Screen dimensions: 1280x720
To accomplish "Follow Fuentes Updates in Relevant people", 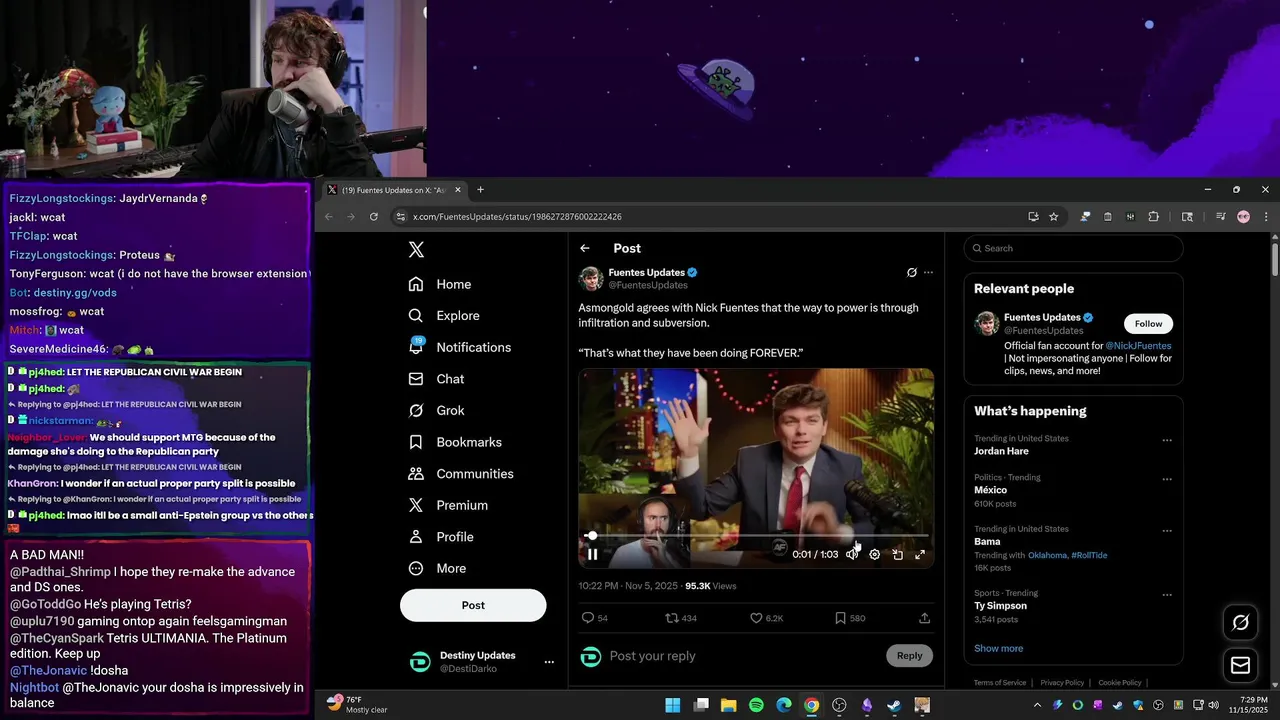I will pos(1148,323).
